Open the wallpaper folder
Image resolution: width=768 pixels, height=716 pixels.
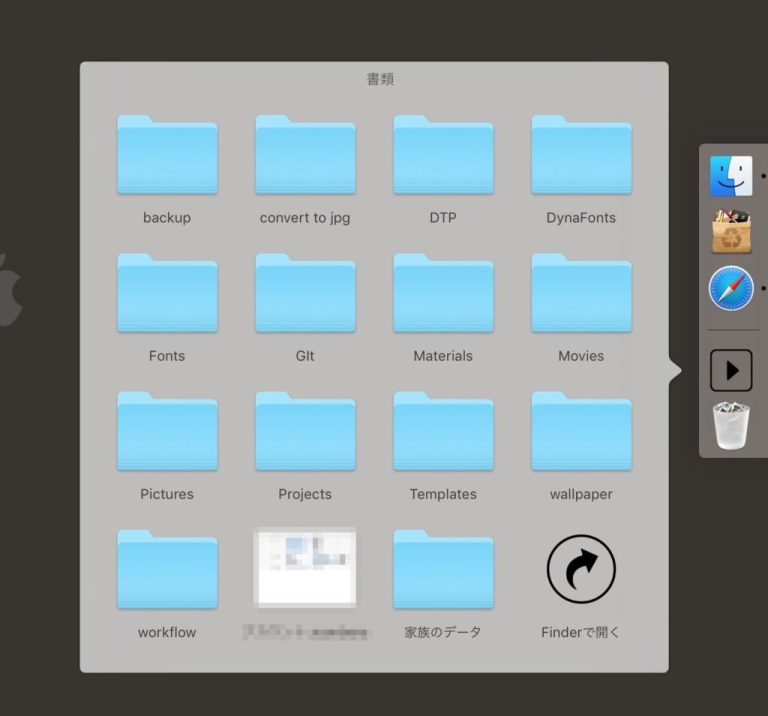(581, 432)
